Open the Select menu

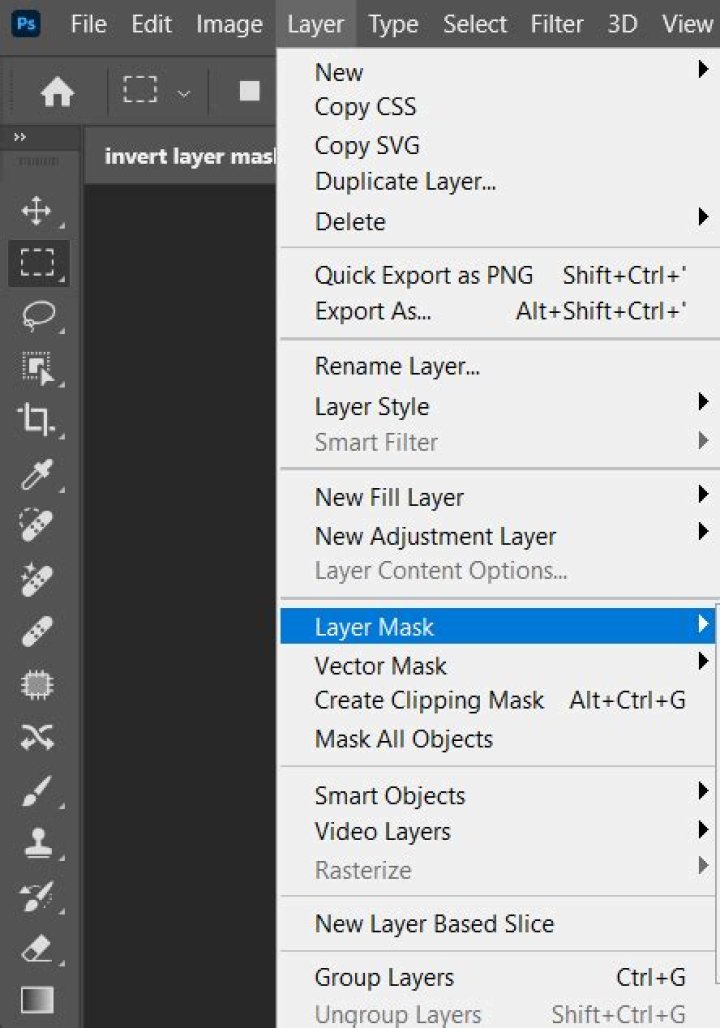point(474,24)
